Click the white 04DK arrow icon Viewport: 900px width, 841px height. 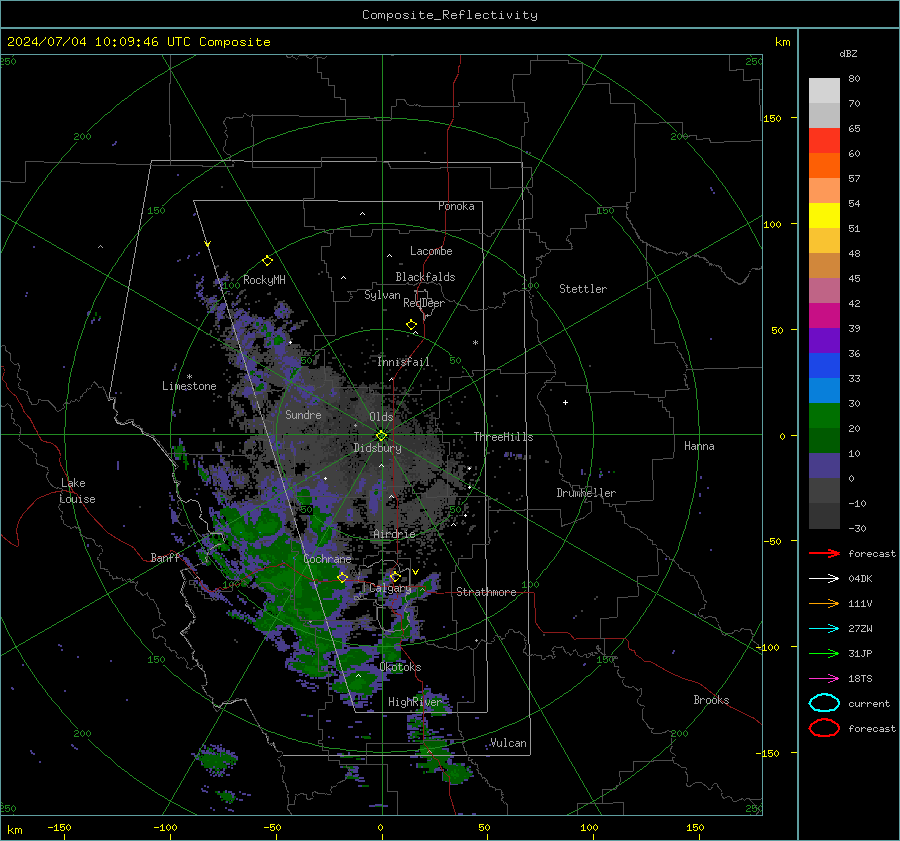(824, 579)
